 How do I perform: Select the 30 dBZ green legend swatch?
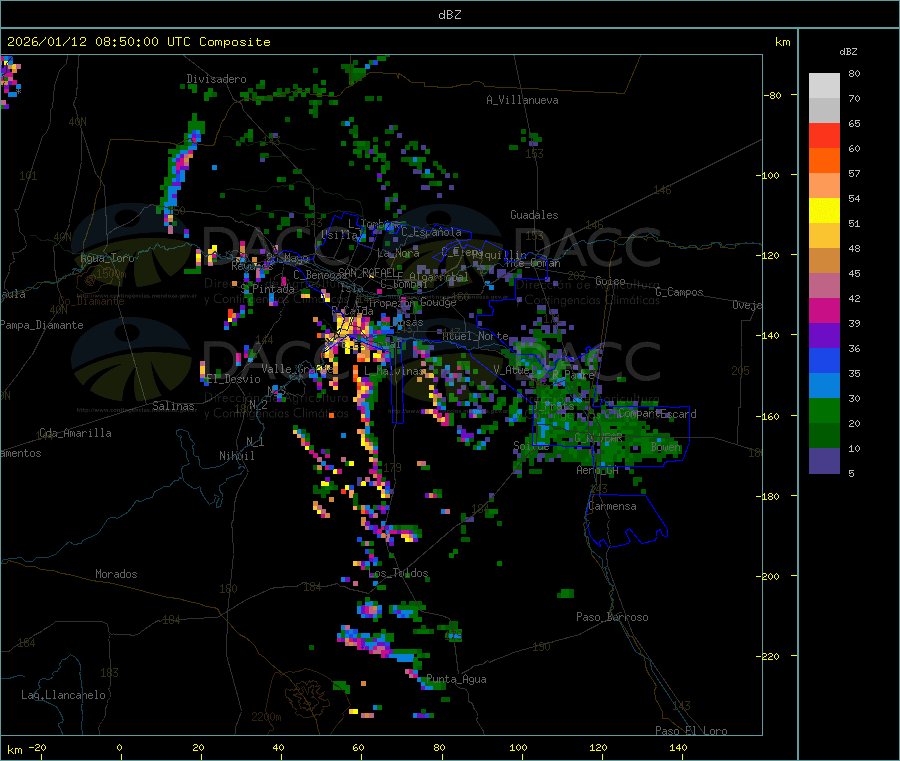[x=824, y=410]
